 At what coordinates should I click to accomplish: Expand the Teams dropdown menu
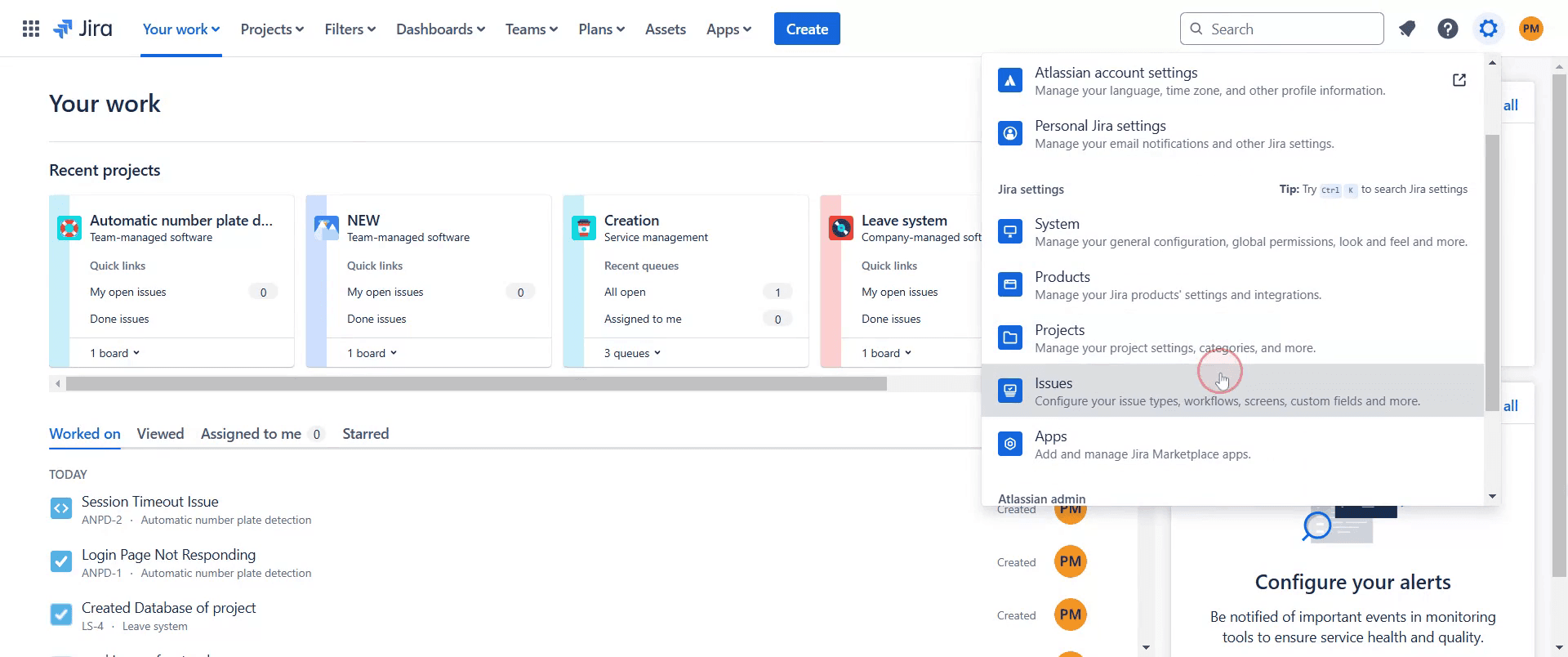click(532, 29)
